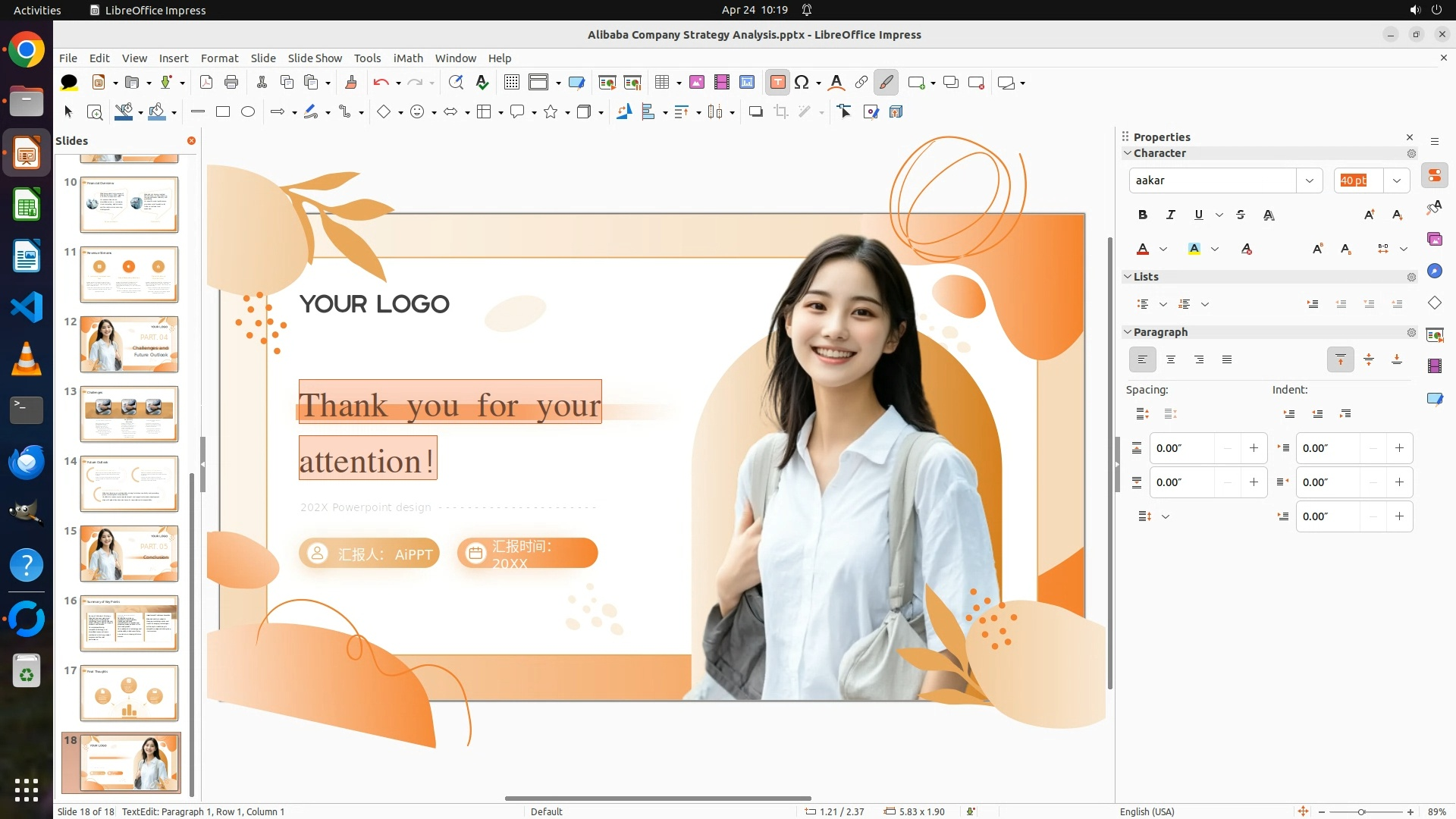Open Export as PDF icon

click(x=206, y=83)
